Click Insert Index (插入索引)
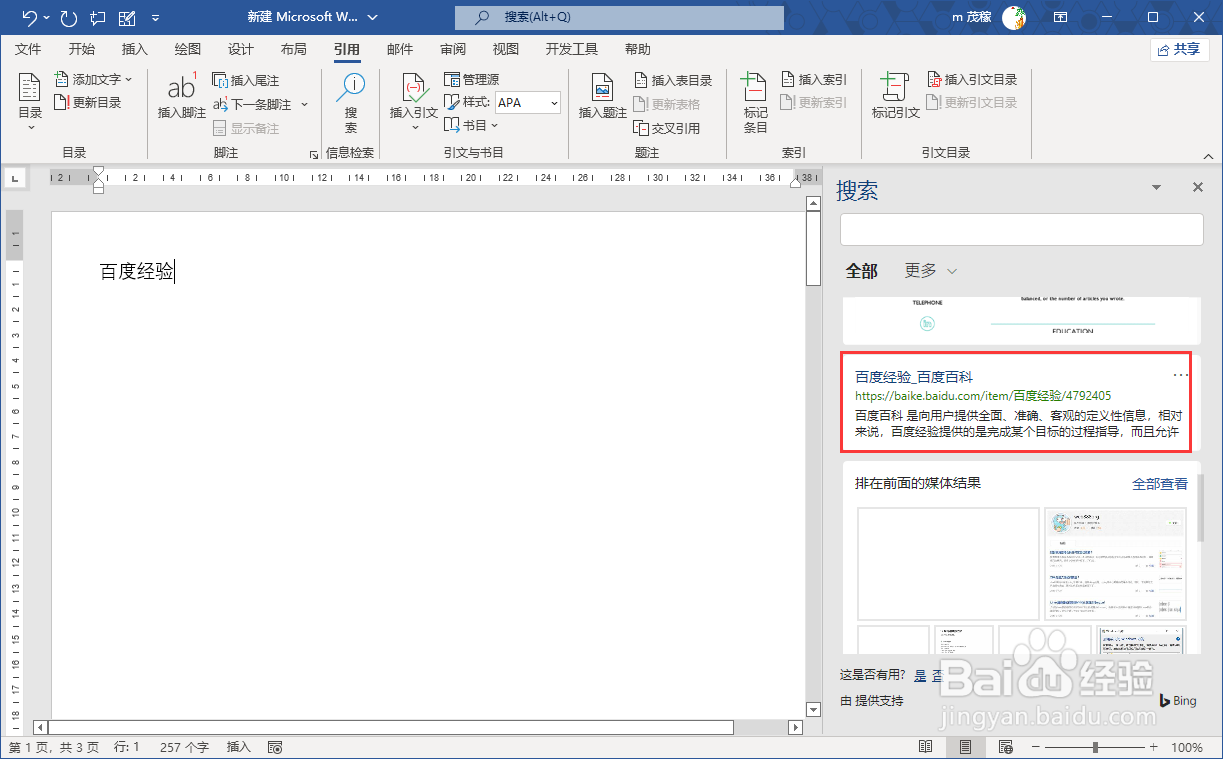The height and width of the screenshot is (759, 1223). (x=813, y=79)
